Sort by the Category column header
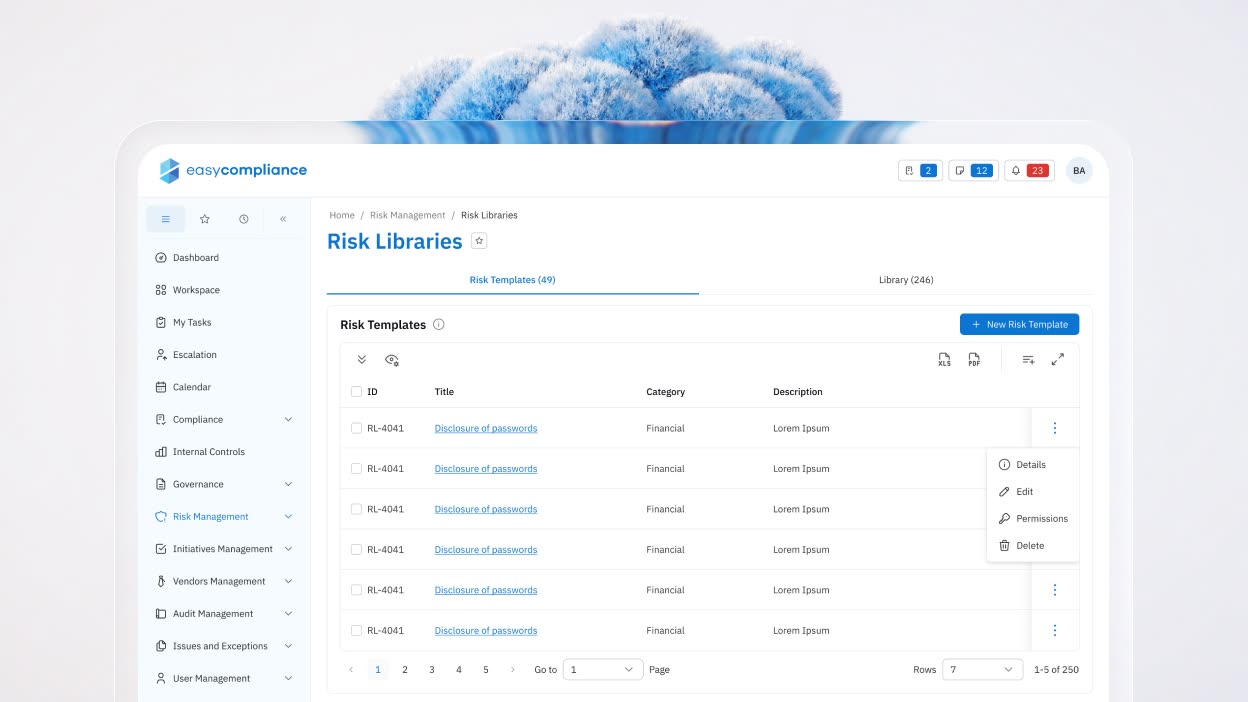This screenshot has width=1248, height=702. 665,392
